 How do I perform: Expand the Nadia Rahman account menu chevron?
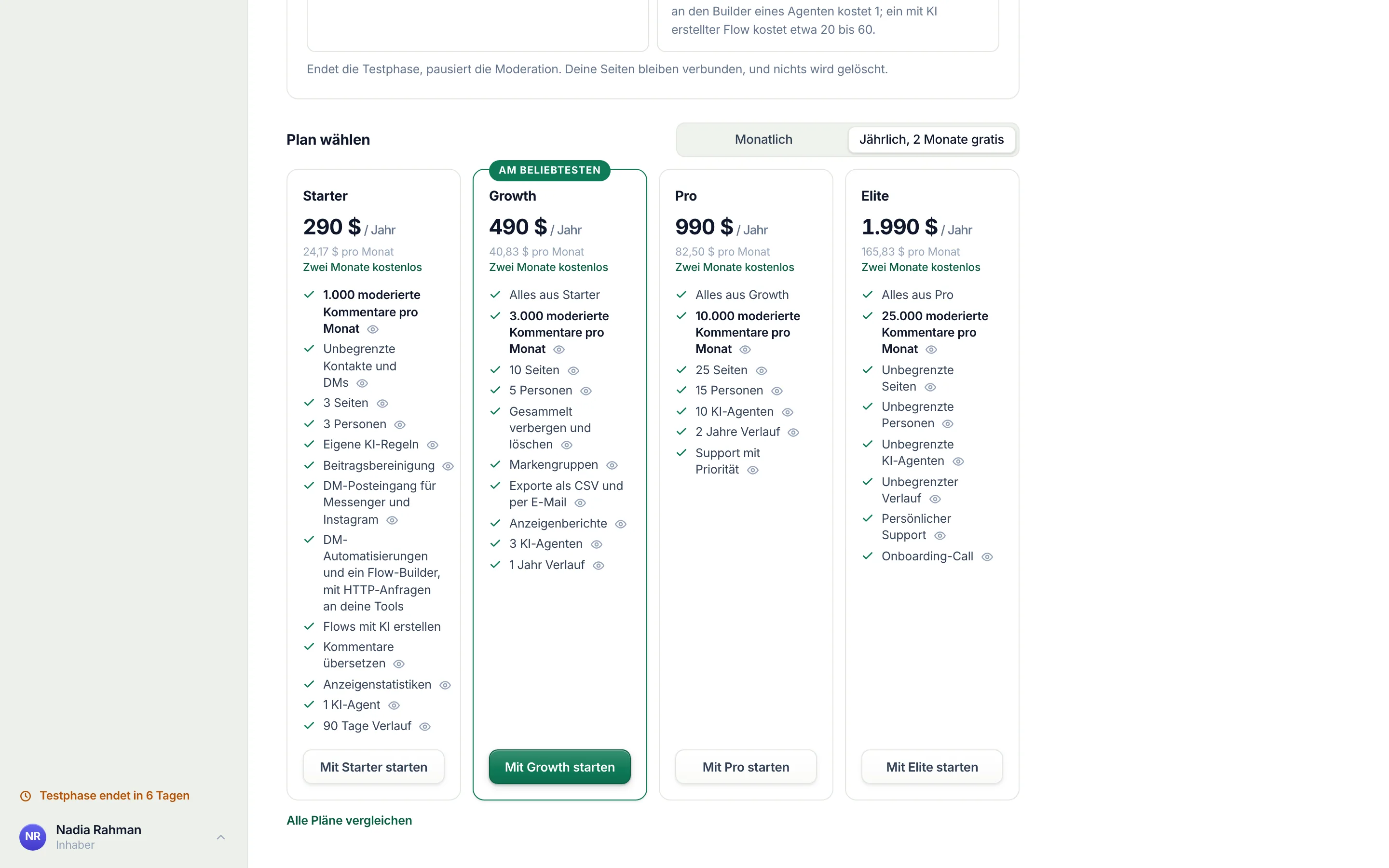click(x=221, y=837)
